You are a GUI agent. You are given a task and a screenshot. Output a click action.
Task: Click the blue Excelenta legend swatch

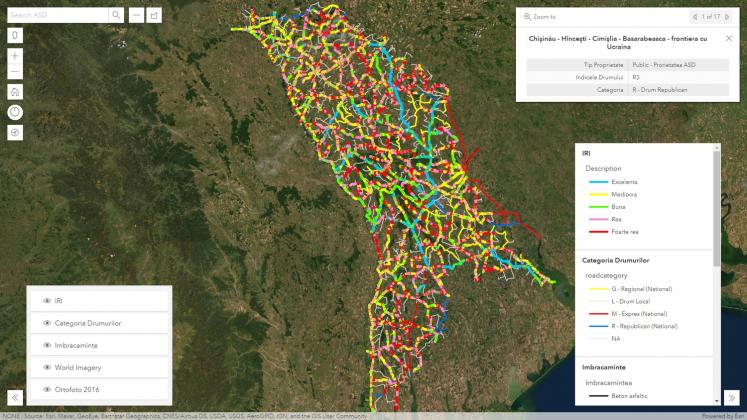pyautogui.click(x=598, y=182)
